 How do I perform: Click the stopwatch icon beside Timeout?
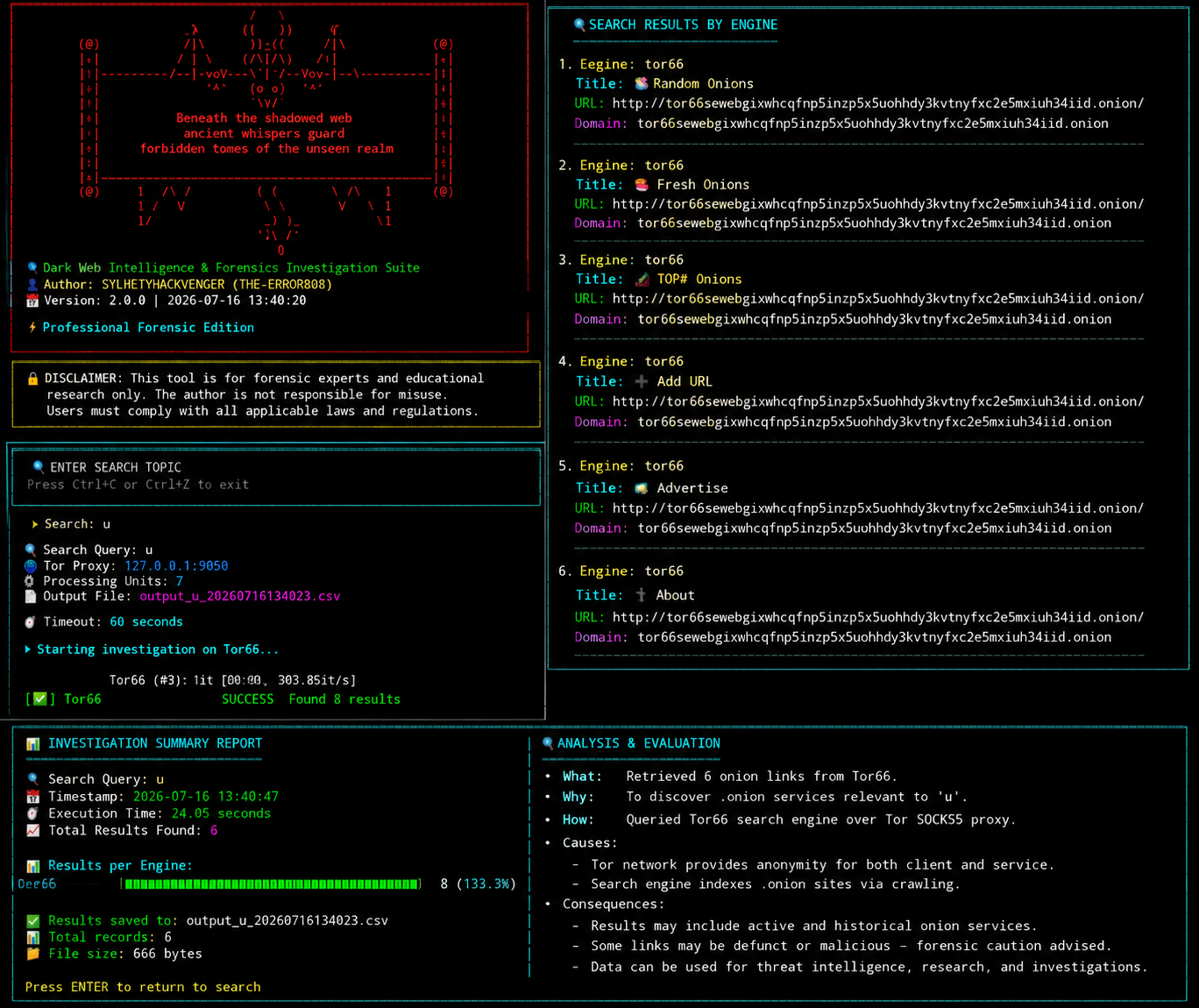(30, 621)
